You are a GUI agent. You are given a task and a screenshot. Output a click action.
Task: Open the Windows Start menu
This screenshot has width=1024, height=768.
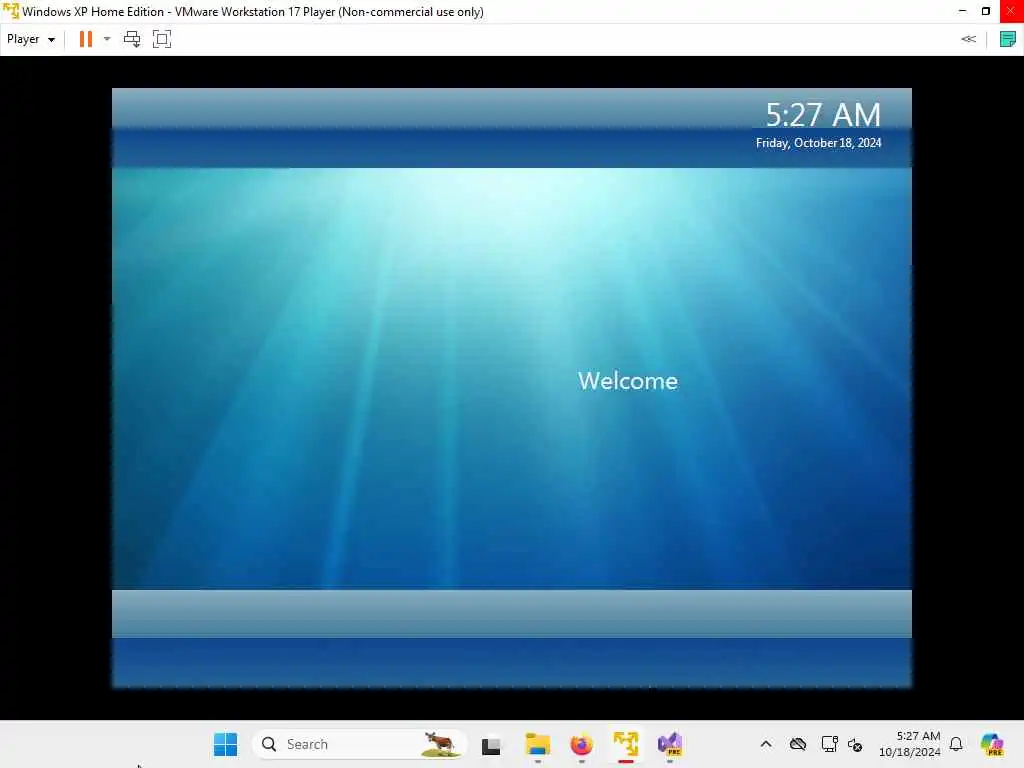point(226,744)
